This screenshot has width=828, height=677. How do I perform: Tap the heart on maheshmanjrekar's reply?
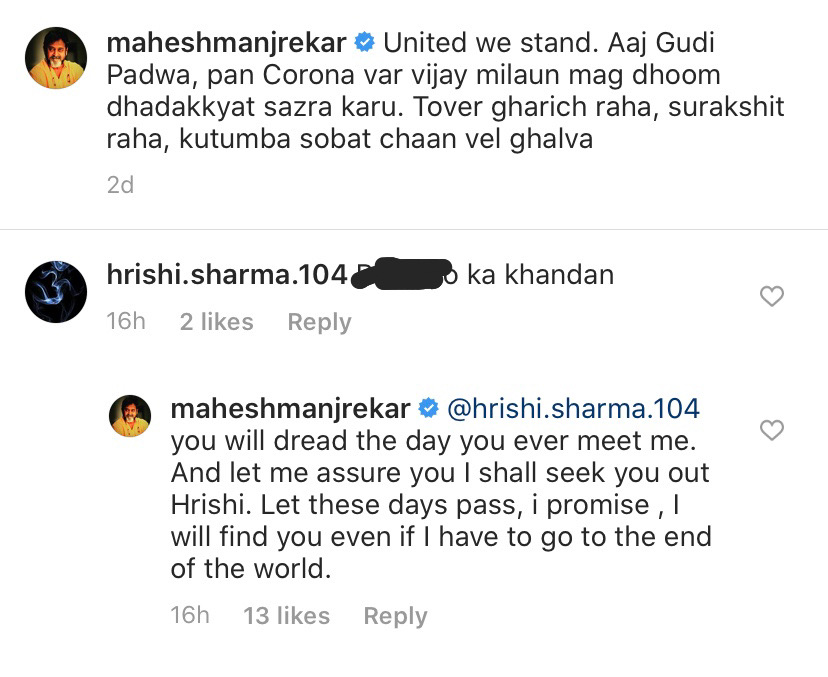click(x=772, y=430)
